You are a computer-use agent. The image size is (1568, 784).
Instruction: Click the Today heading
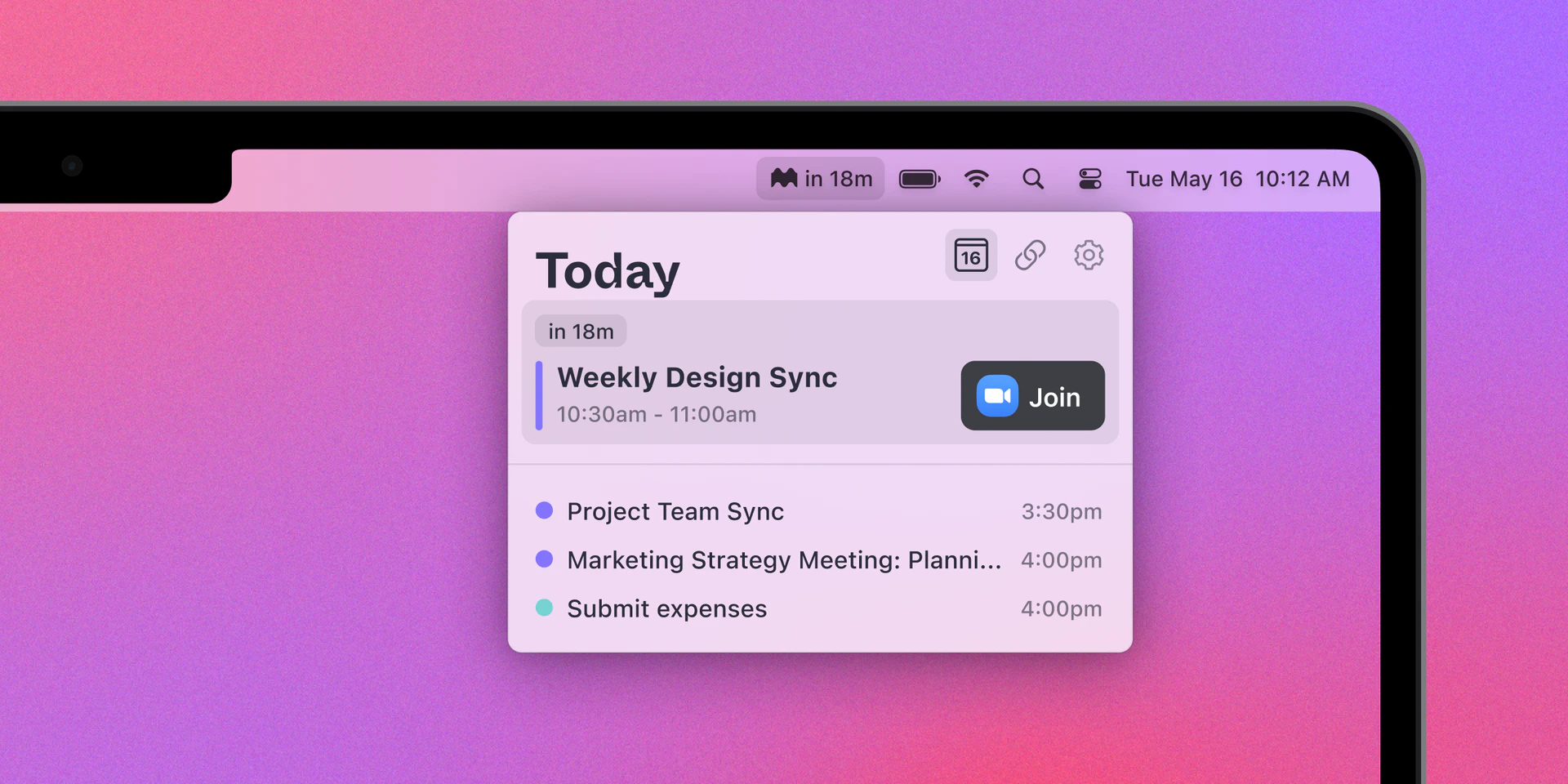pyautogui.click(x=608, y=271)
